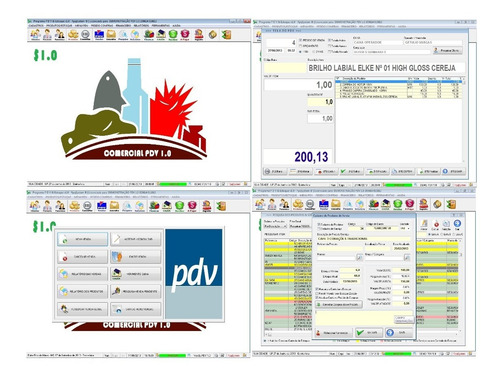Open the green S receivables icon in top-left window toolbar
This screenshot has width=500, height=378.
(x=173, y=34)
